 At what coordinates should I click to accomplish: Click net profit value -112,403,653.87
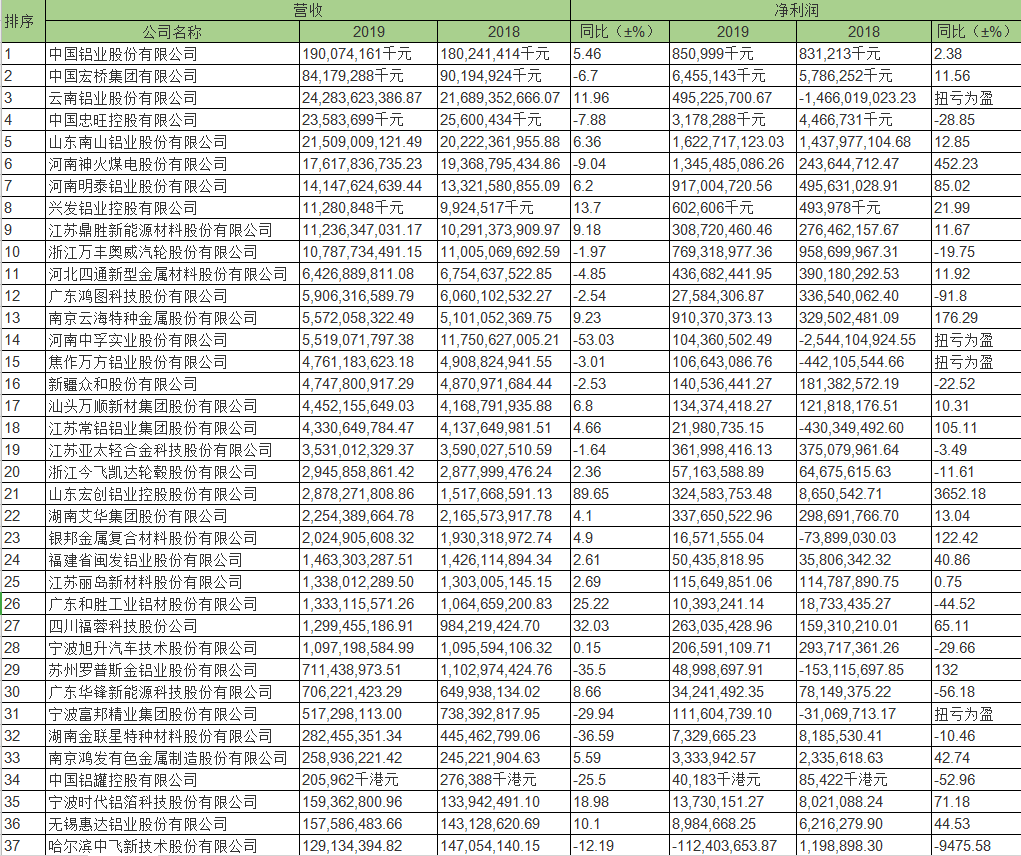[x=733, y=846]
